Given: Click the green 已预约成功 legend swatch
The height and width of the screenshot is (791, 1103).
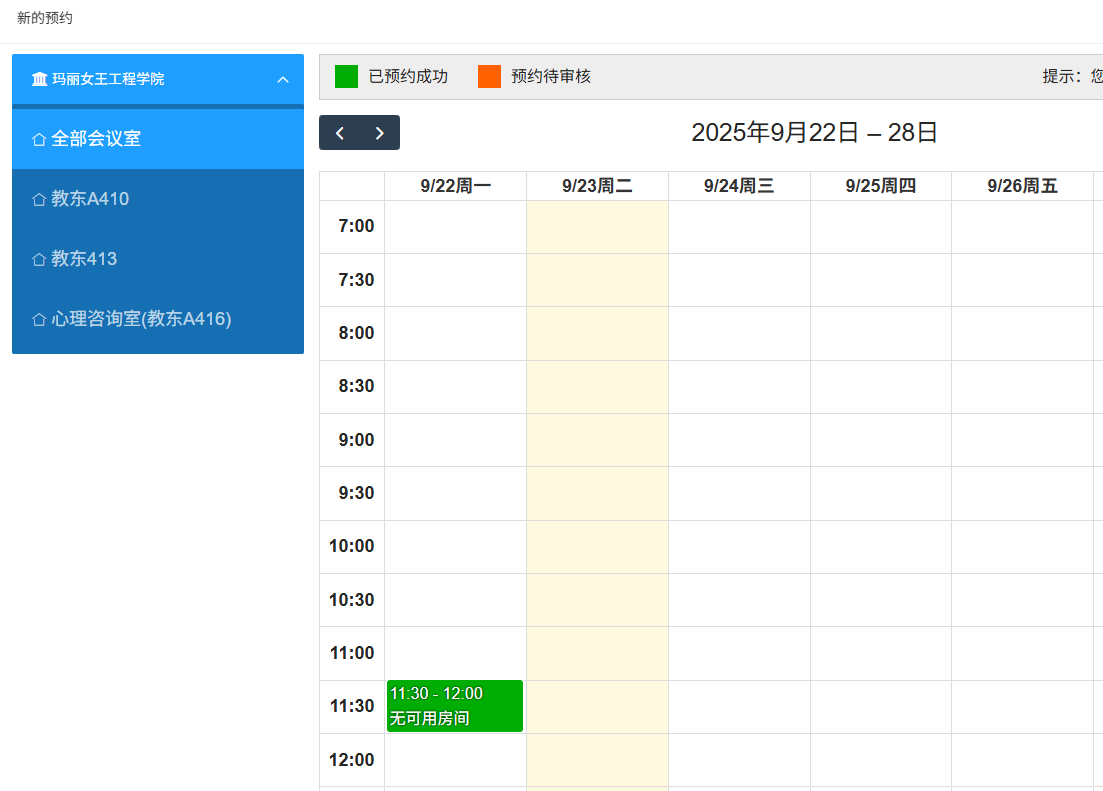Looking at the screenshot, I should coord(346,76).
